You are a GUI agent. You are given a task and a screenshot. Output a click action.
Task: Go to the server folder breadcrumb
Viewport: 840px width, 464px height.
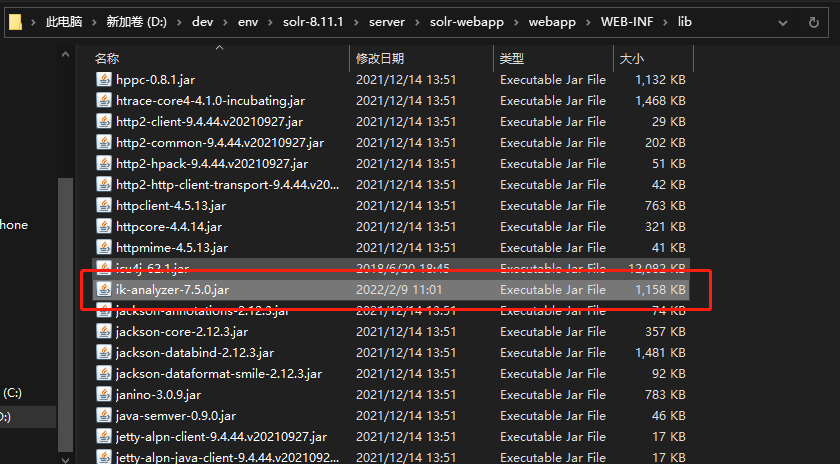(x=387, y=22)
